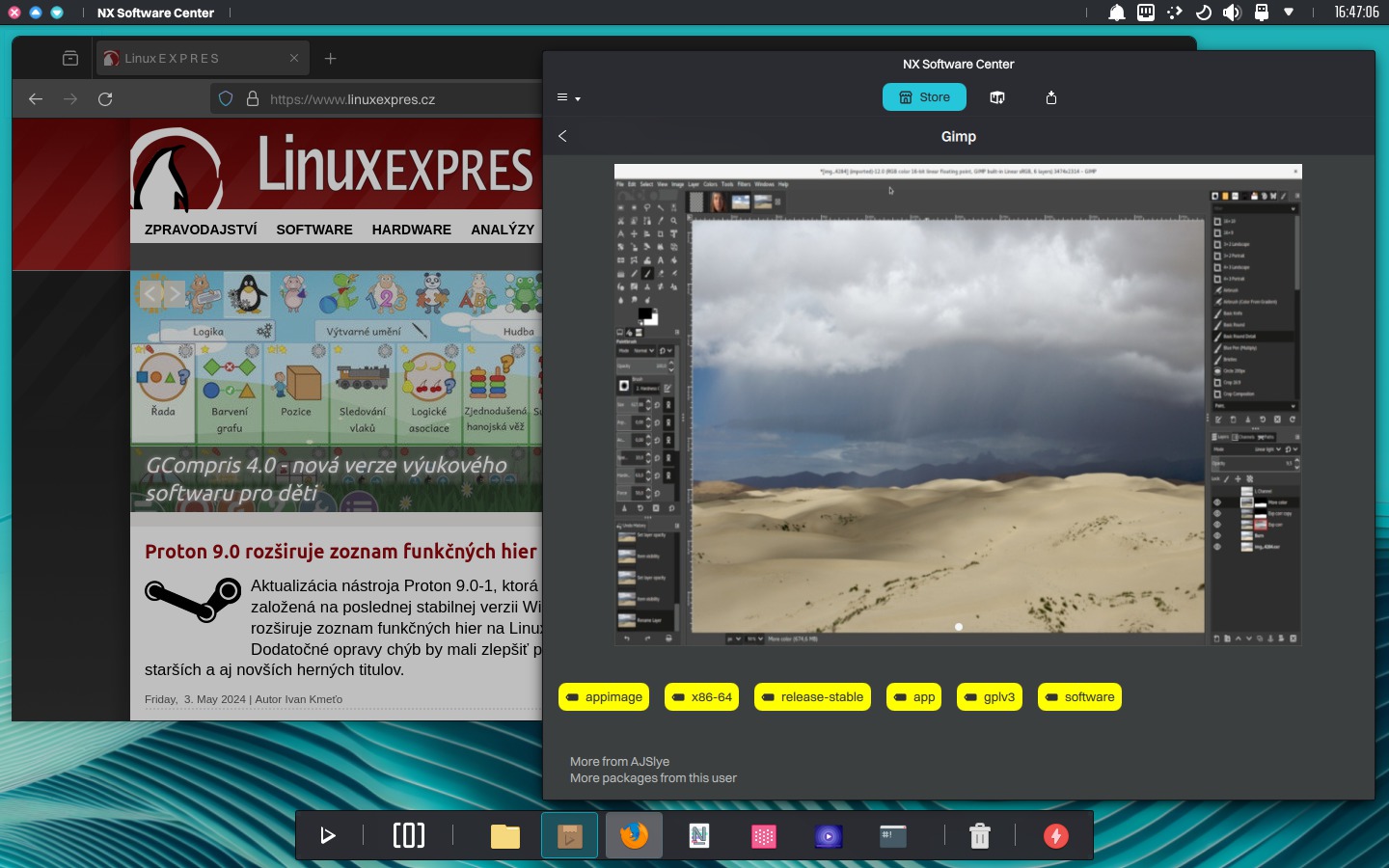Click the Gimp page title
1389x868 pixels.
coord(959,137)
